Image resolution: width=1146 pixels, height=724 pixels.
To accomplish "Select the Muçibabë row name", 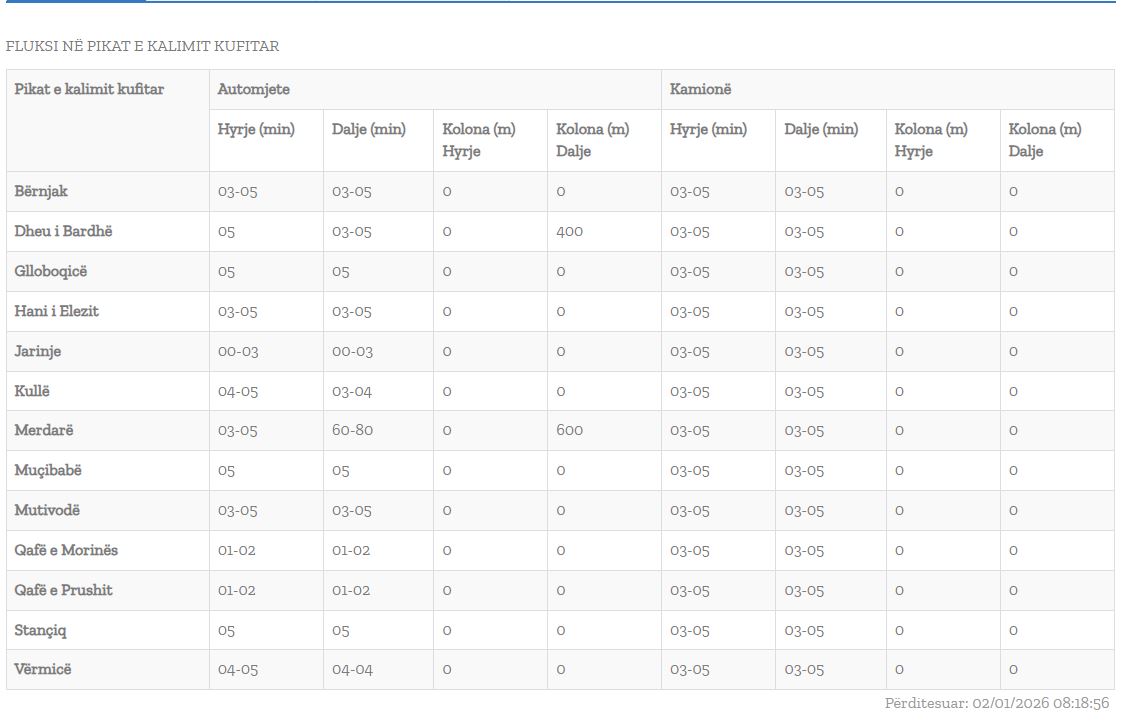I will pos(48,470).
